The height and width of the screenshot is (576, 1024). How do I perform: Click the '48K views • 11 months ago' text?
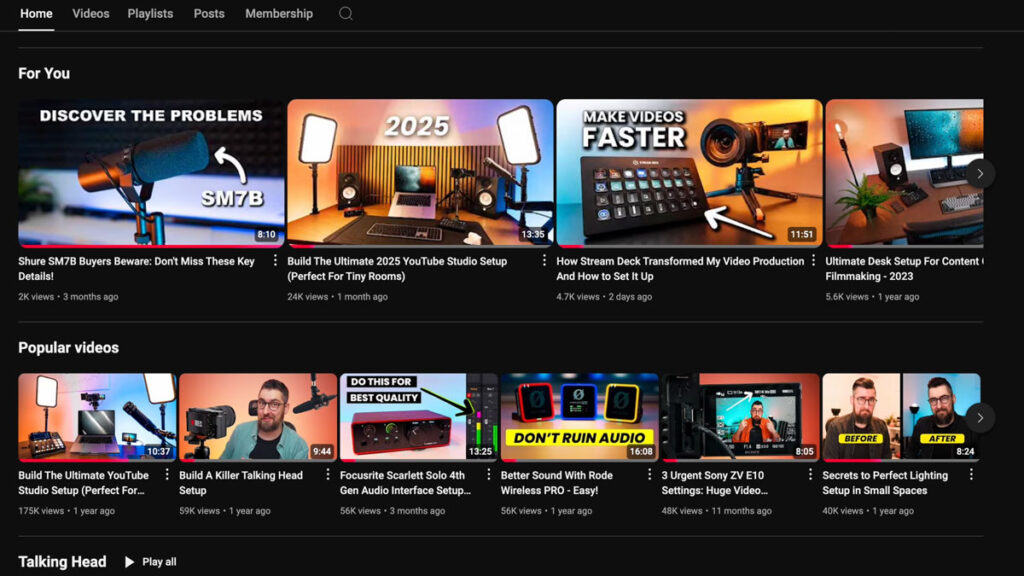[716, 511]
